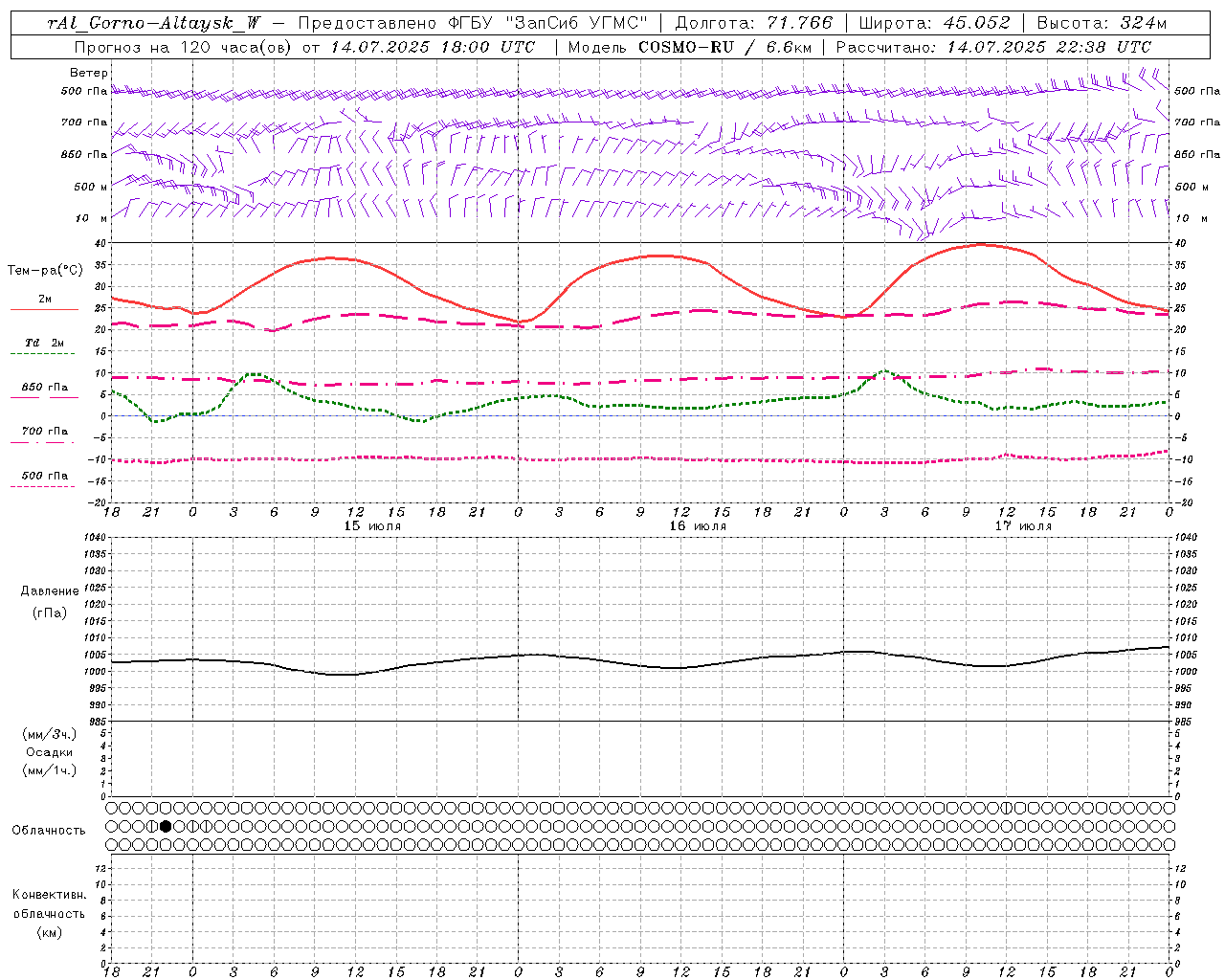Click the (гПа) pressure unit label
Image resolution: width=1225 pixels, height=980 pixels.
click(49, 612)
